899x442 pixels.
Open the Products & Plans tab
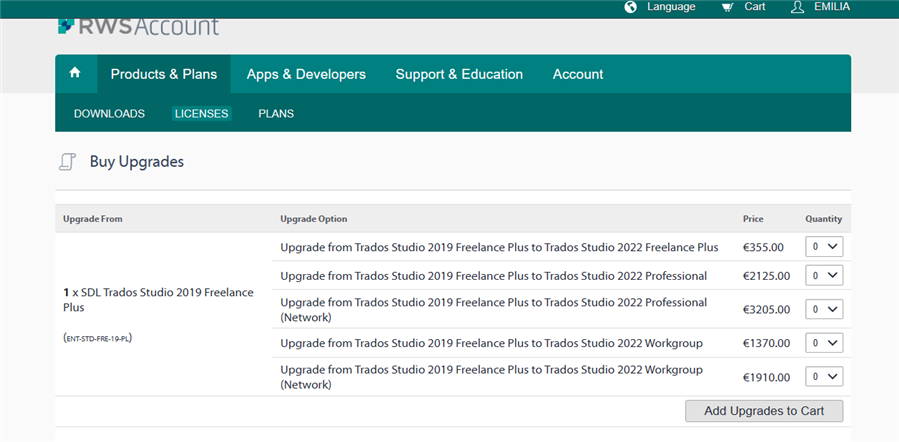pos(164,74)
